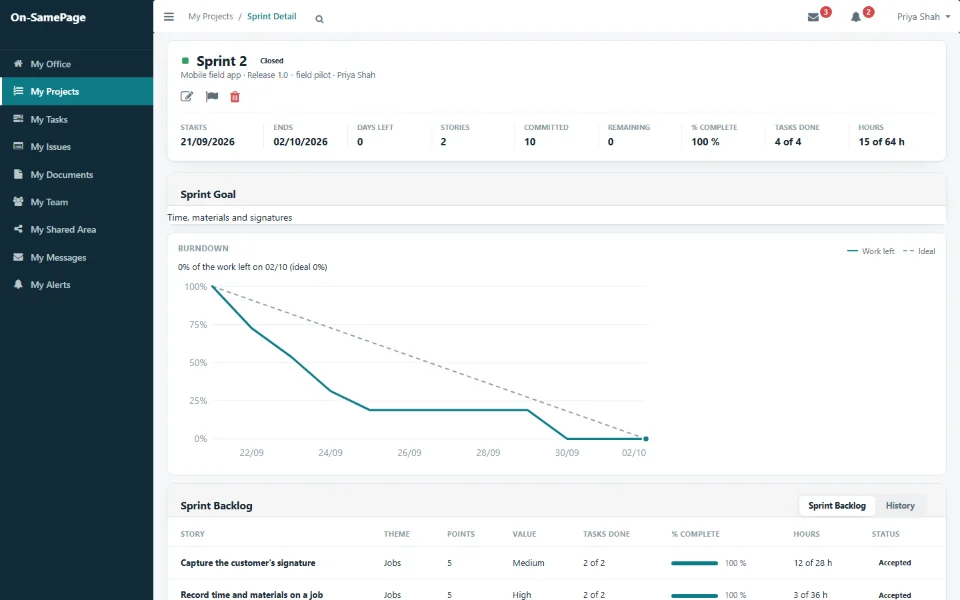The image size is (960, 600).
Task: Select the Sprint Backlog tab
Action: point(836,506)
